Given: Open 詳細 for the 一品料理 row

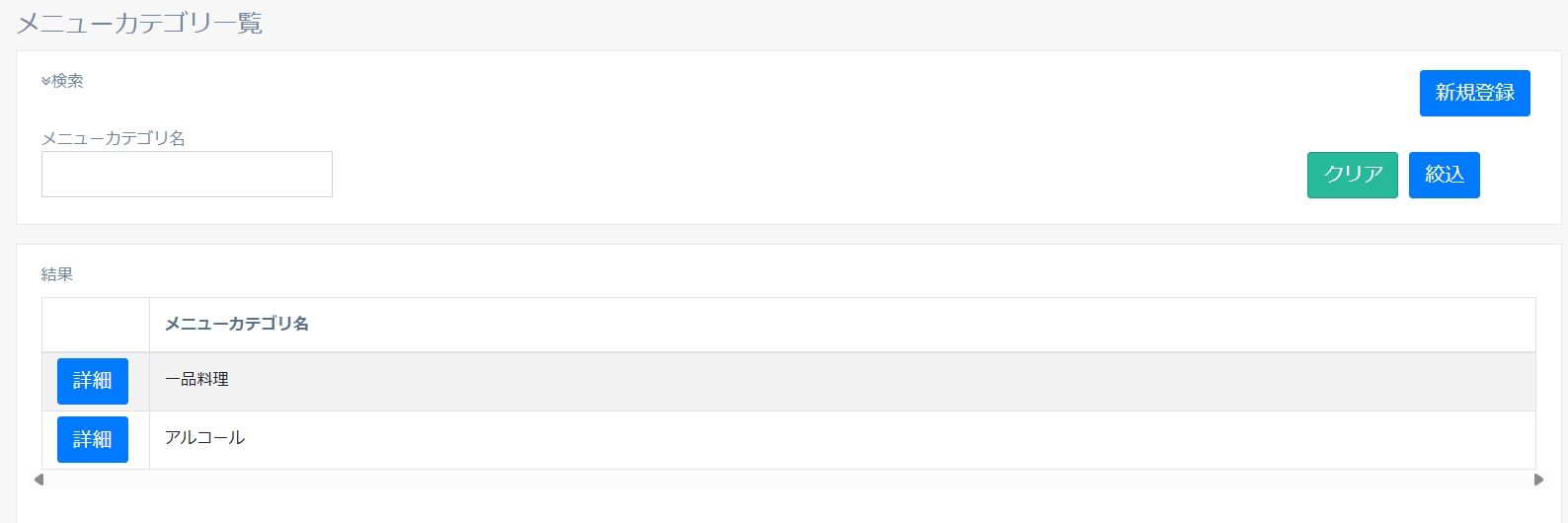Looking at the screenshot, I should tap(93, 381).
